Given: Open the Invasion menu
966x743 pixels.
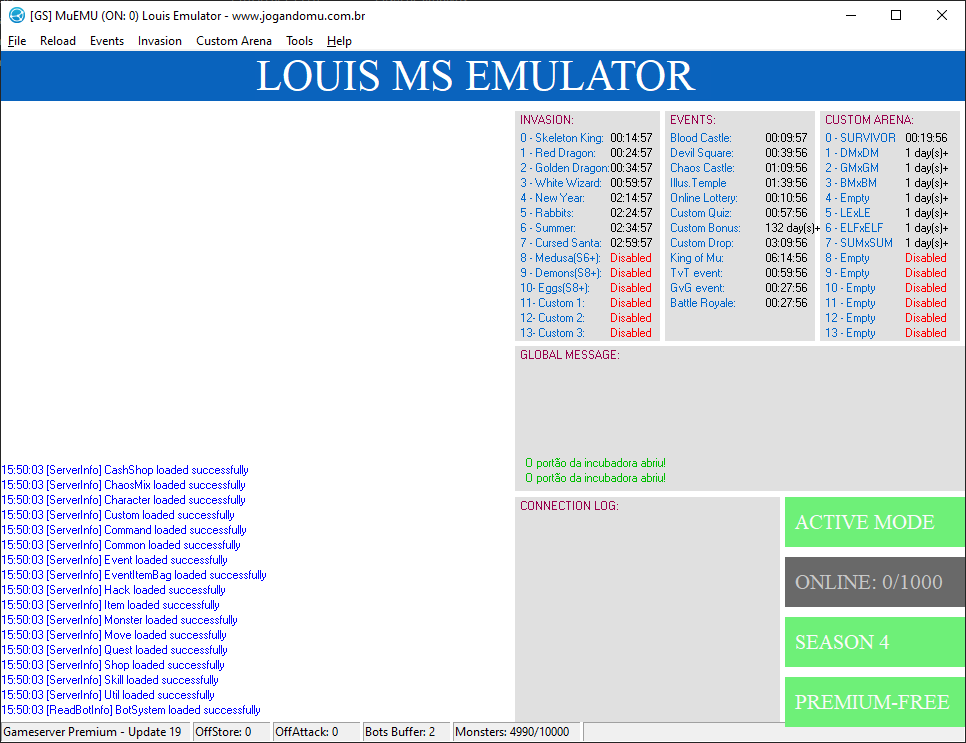Looking at the screenshot, I should (x=160, y=41).
